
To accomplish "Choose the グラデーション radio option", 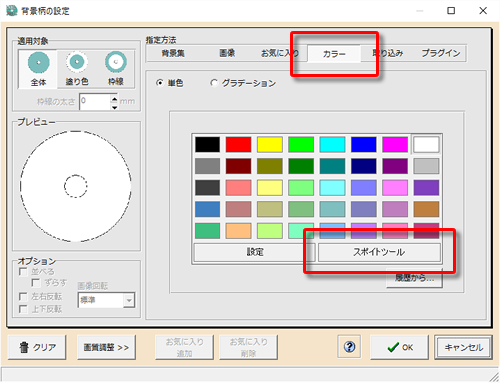I will [x=214, y=83].
